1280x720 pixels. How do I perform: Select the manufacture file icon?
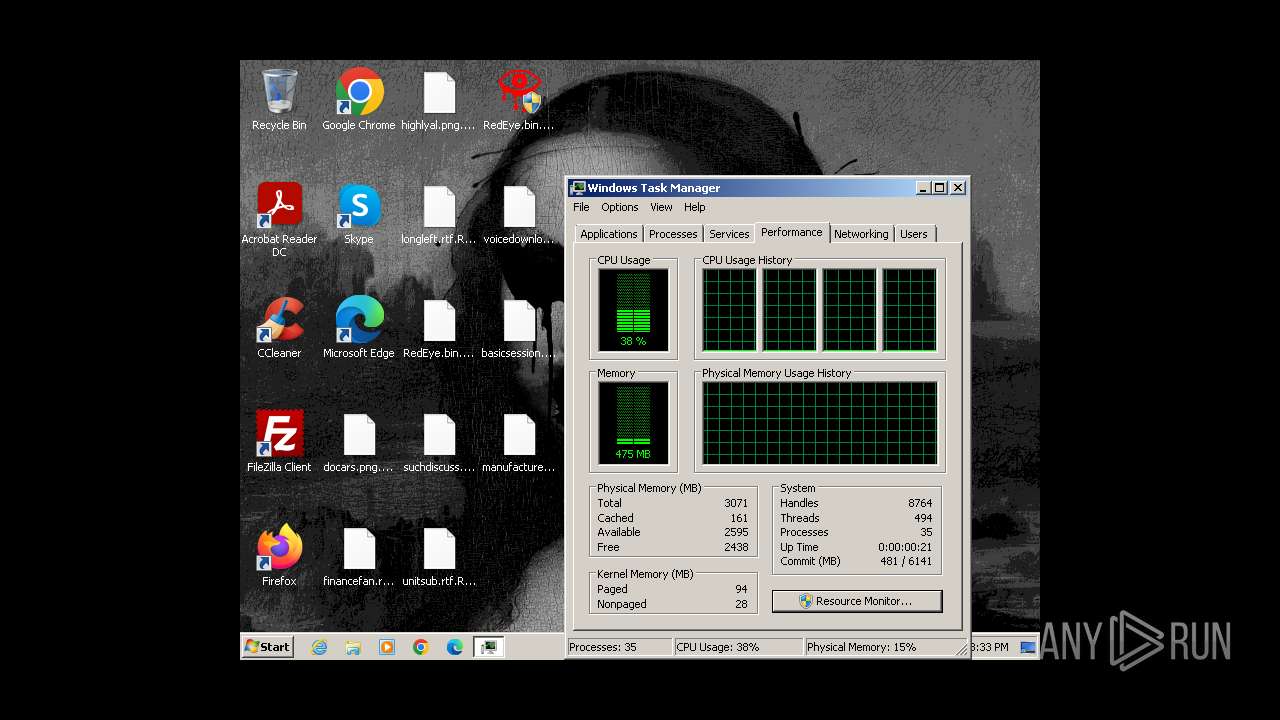click(519, 442)
